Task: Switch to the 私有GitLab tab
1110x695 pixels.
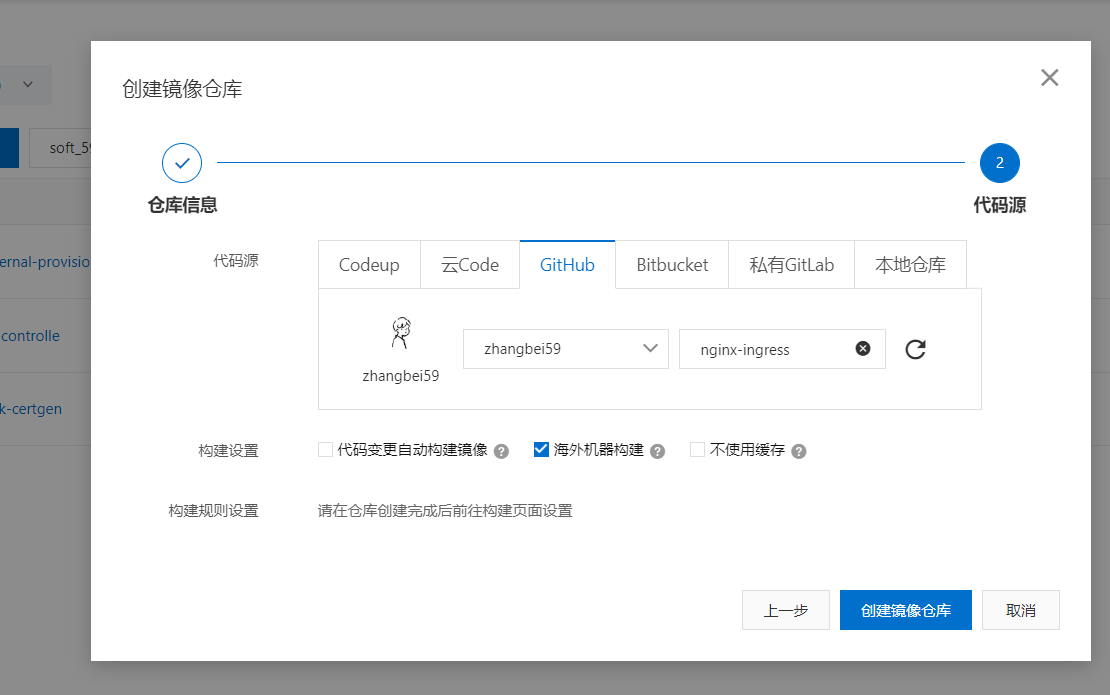Action: click(791, 265)
